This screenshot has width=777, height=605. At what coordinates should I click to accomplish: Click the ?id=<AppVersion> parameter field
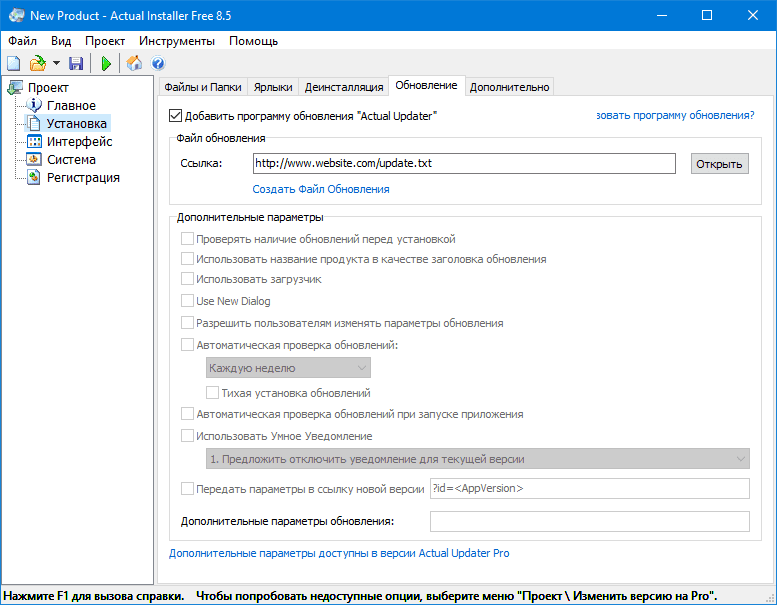[590, 489]
